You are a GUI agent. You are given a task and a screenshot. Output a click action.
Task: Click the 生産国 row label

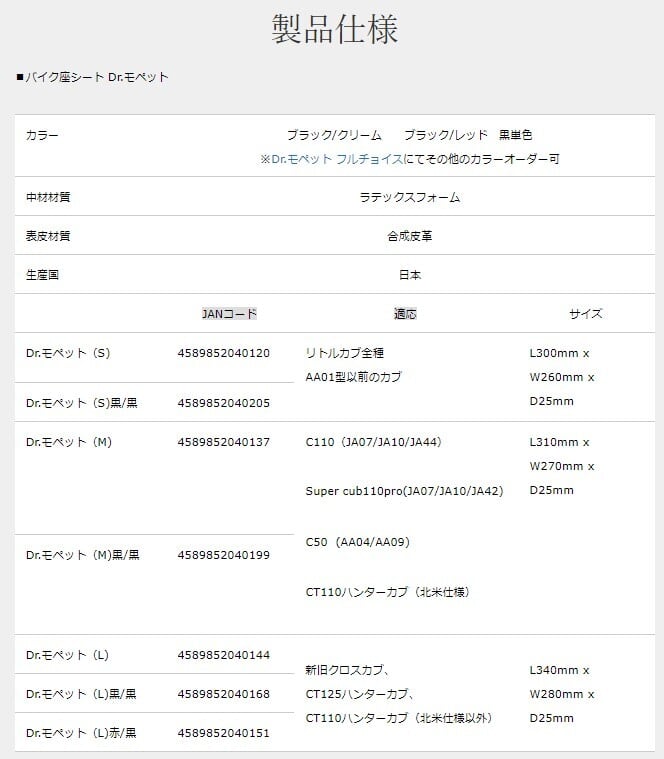tap(42, 274)
